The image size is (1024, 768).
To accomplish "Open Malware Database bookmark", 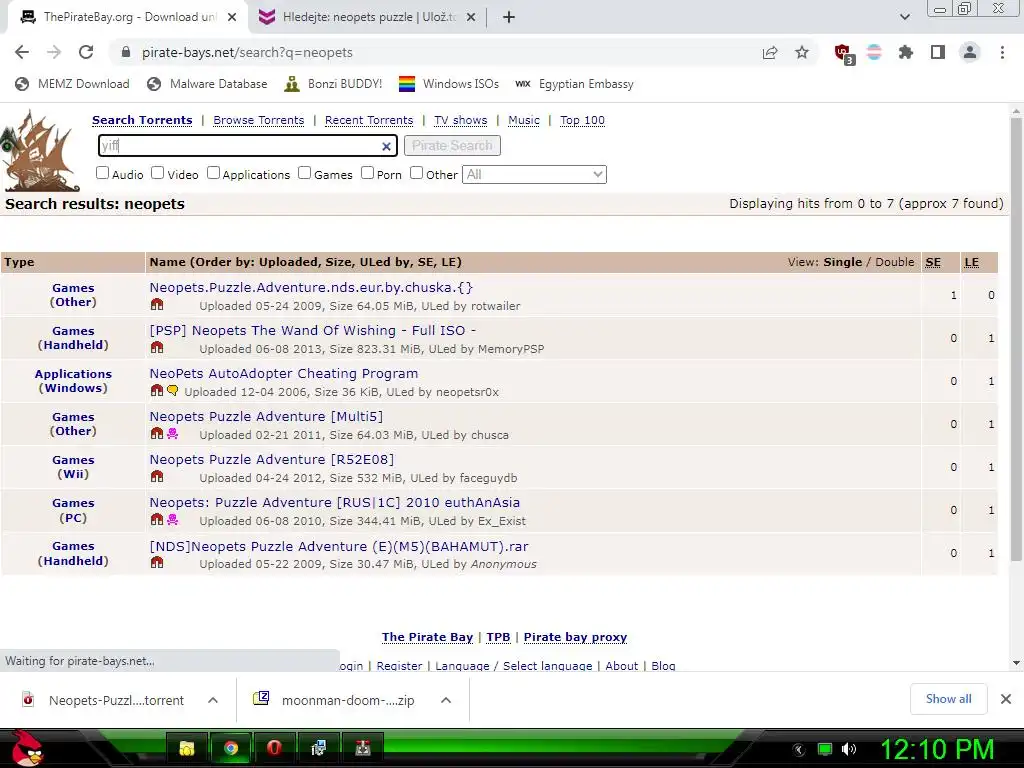I will point(207,84).
